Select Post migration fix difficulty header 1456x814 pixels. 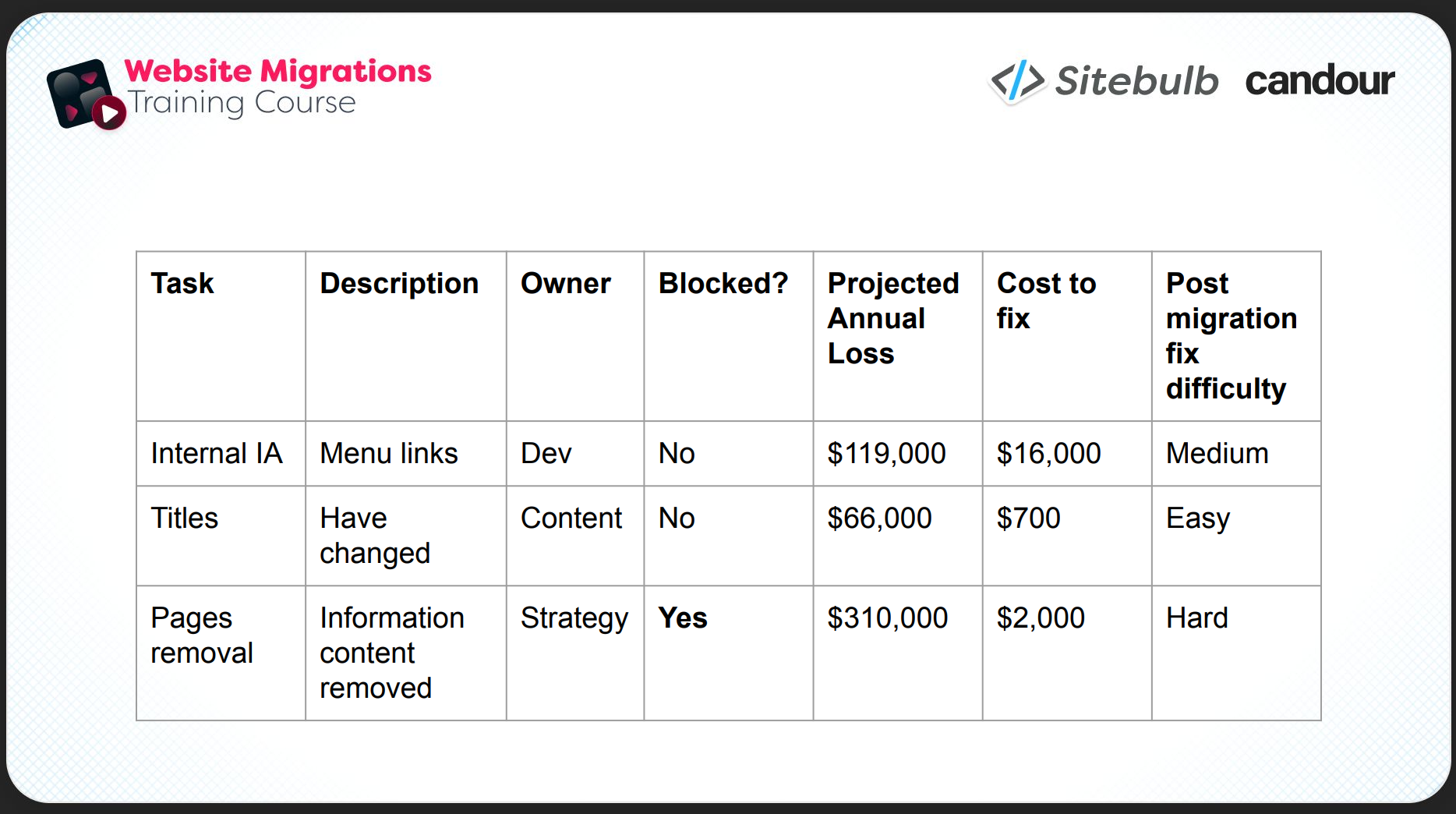pyautogui.click(x=1231, y=335)
